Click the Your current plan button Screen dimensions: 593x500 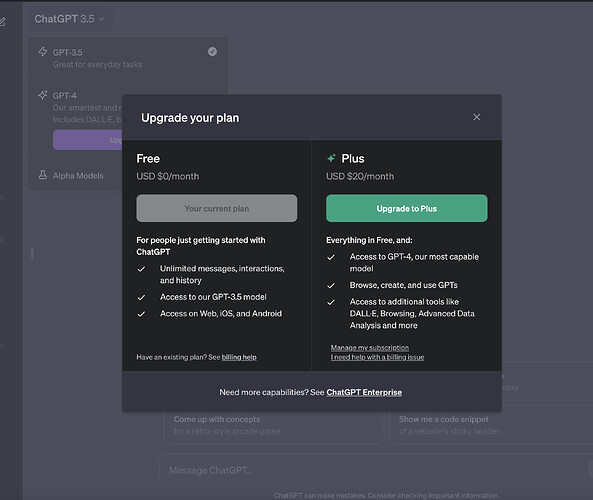pyautogui.click(x=217, y=208)
